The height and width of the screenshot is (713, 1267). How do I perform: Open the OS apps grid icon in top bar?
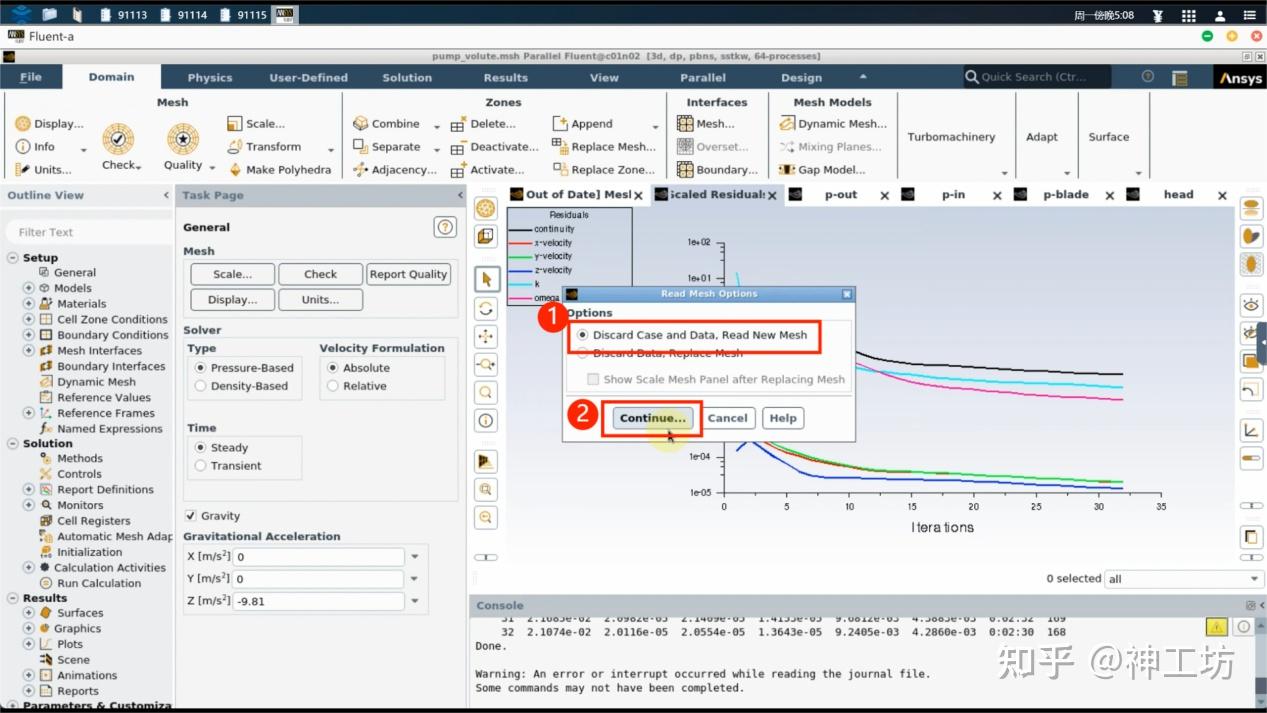(x=1189, y=15)
